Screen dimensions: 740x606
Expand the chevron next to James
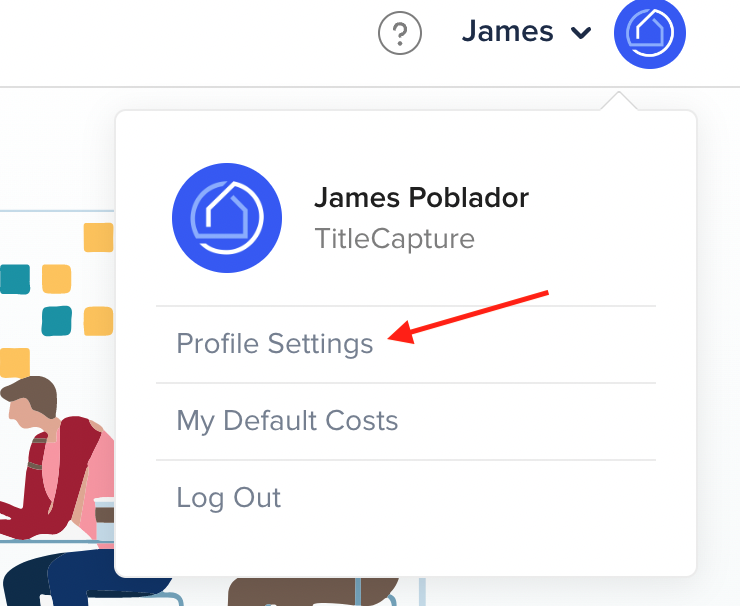(x=580, y=33)
